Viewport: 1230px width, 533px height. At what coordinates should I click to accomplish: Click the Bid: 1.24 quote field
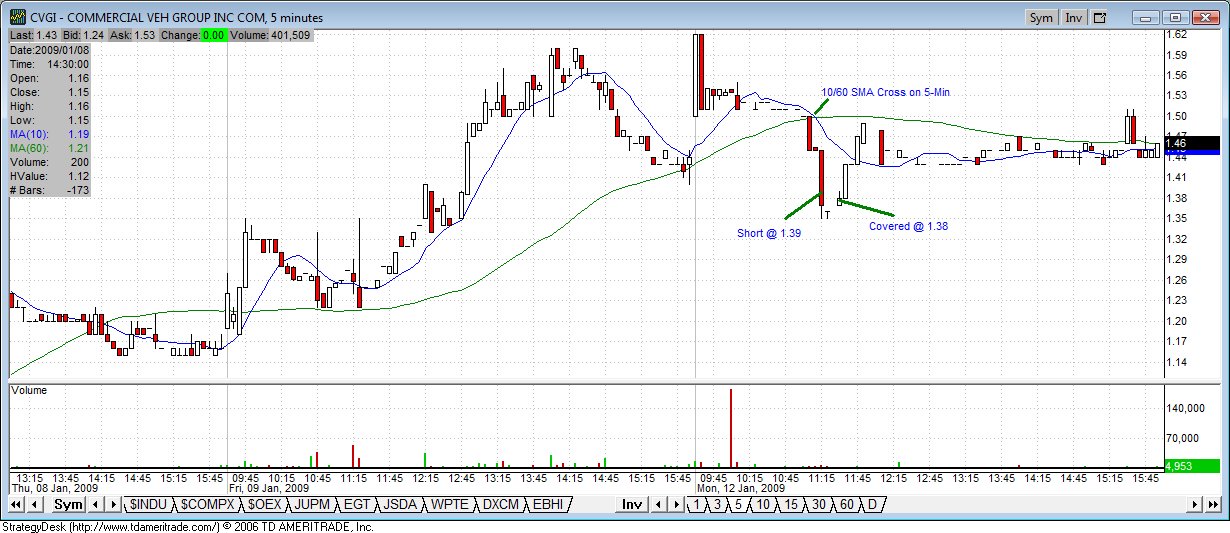84,35
